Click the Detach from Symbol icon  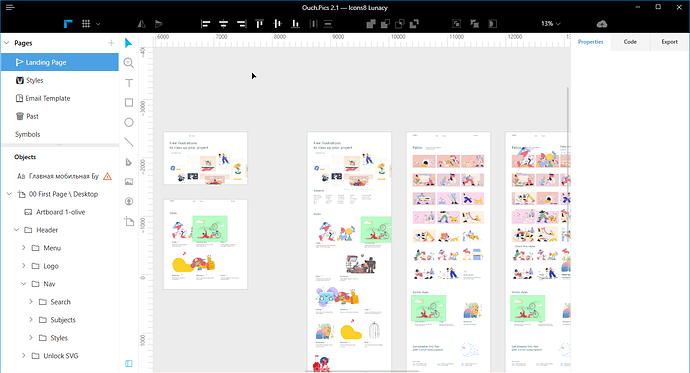(474, 24)
